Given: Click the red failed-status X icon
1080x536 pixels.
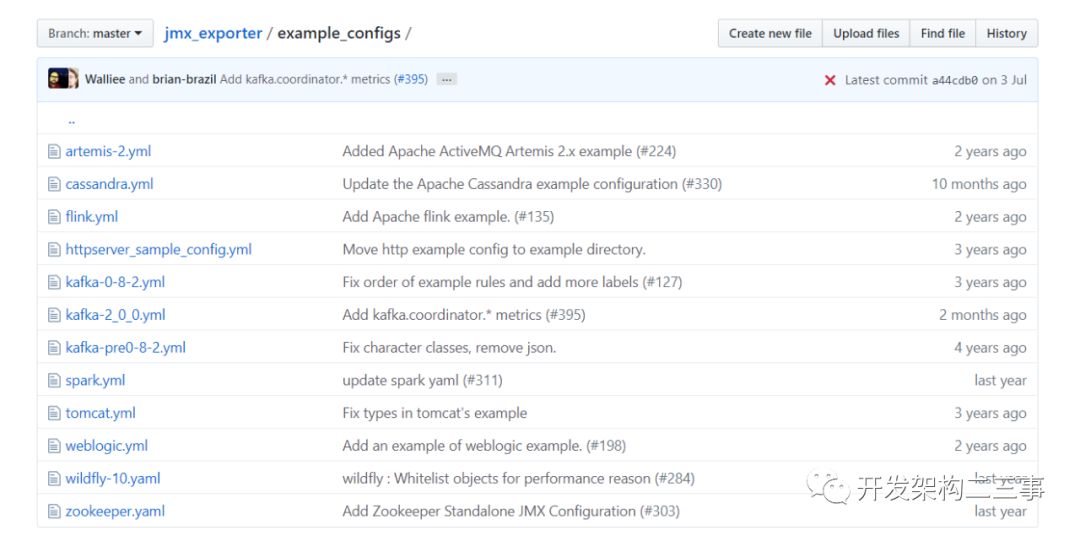Looking at the screenshot, I should (830, 80).
